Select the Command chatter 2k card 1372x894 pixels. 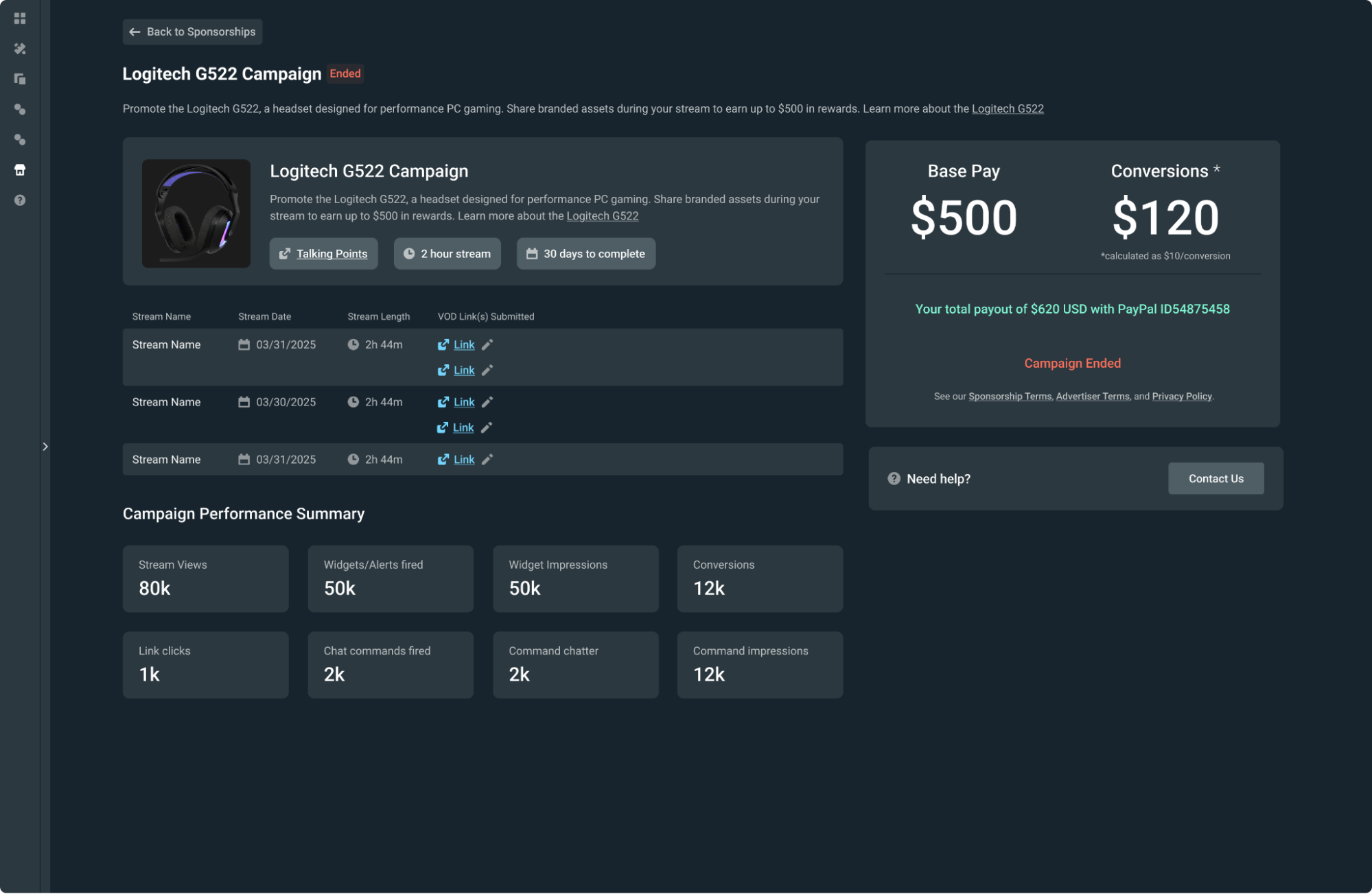coord(575,666)
